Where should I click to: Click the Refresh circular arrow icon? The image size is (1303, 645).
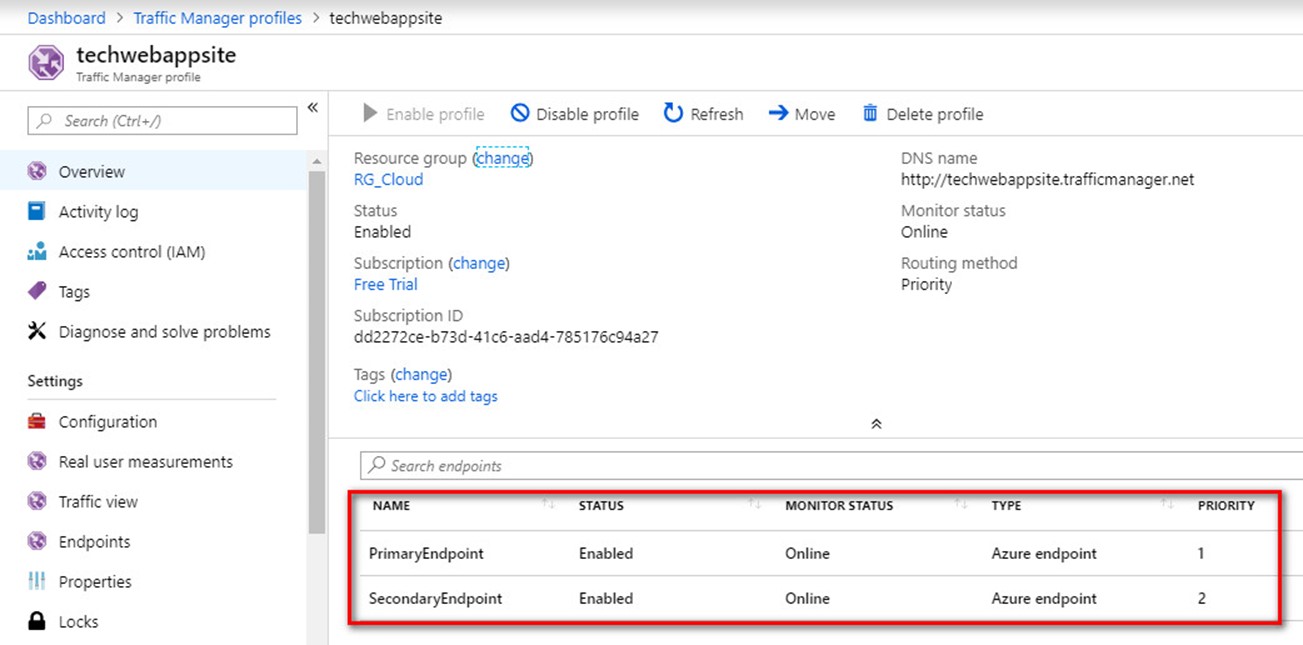point(673,113)
